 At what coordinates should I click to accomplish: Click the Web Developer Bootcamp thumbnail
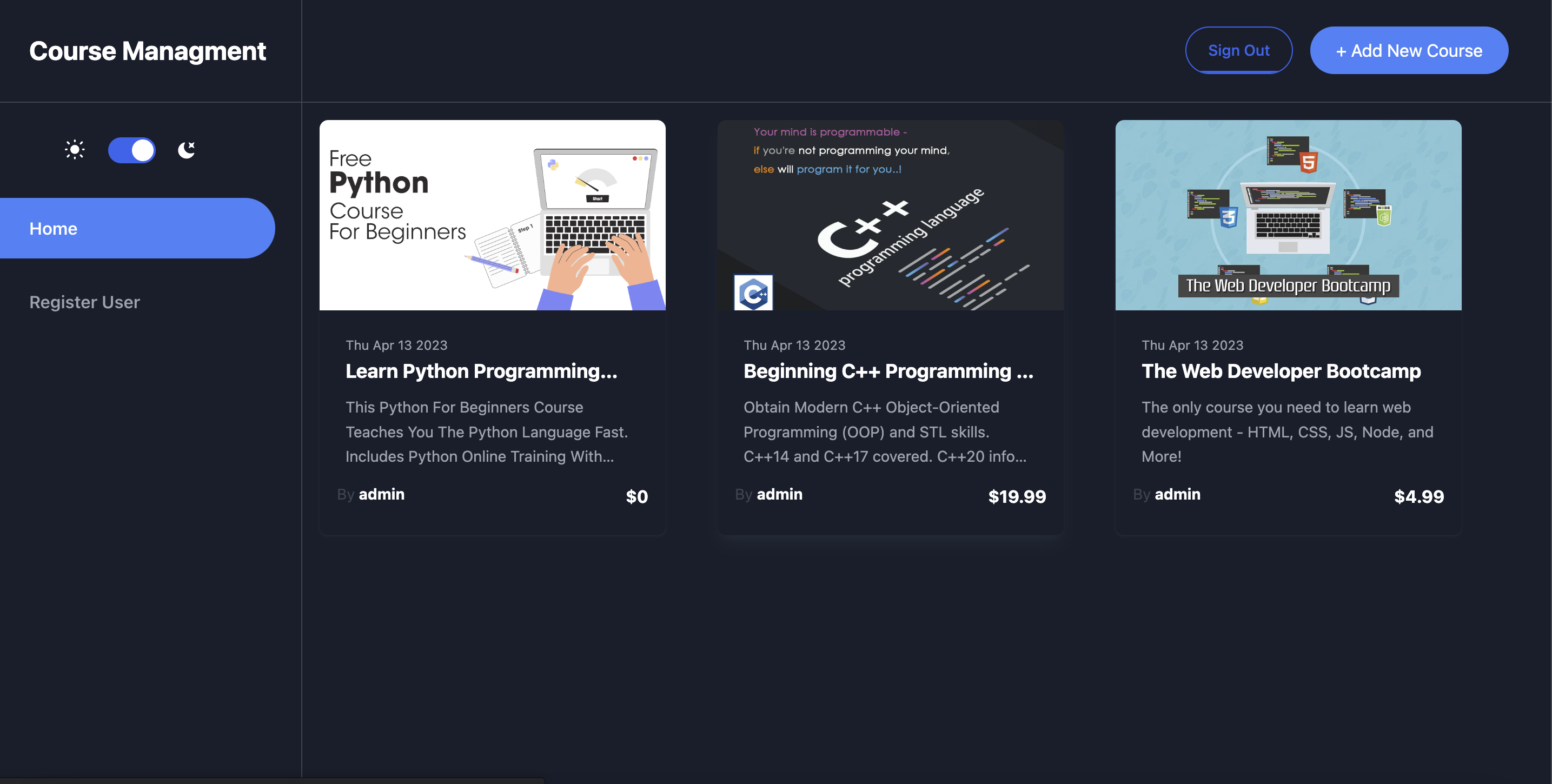1288,215
